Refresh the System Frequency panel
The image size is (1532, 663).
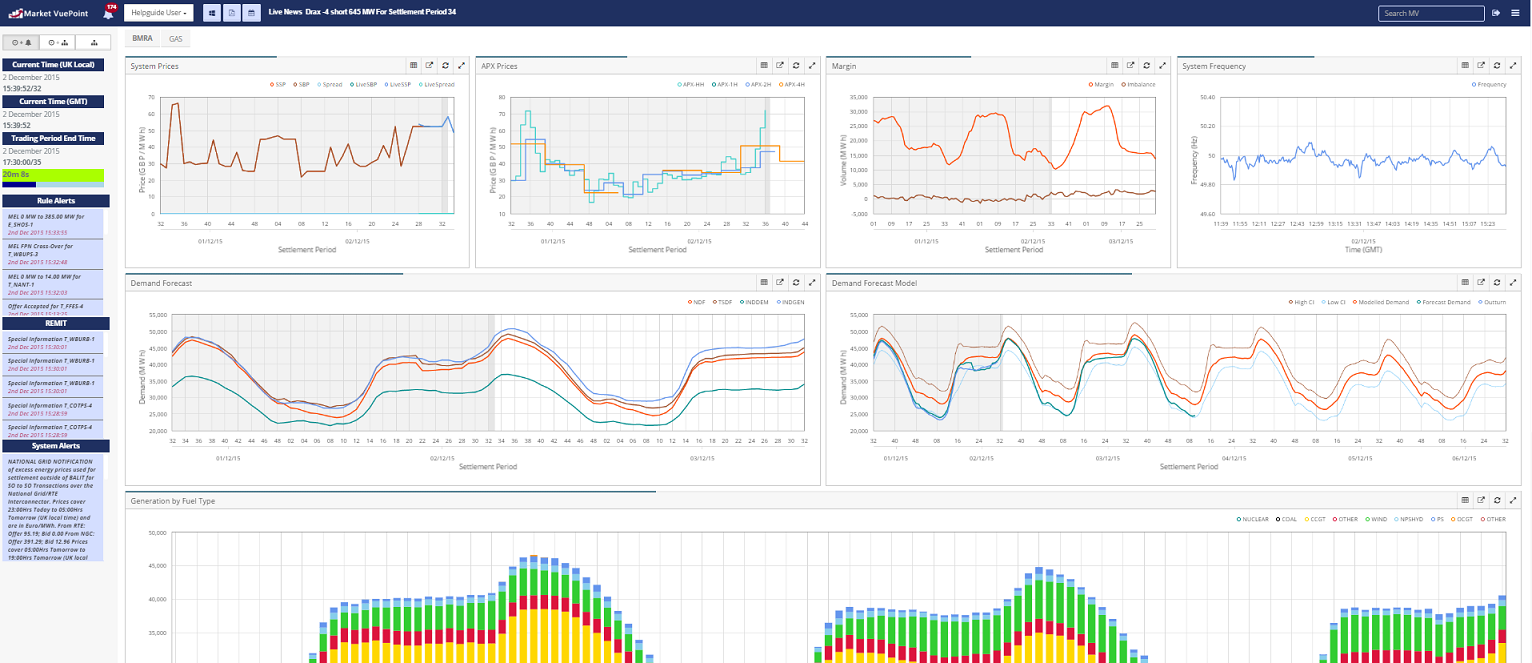tap(1497, 65)
